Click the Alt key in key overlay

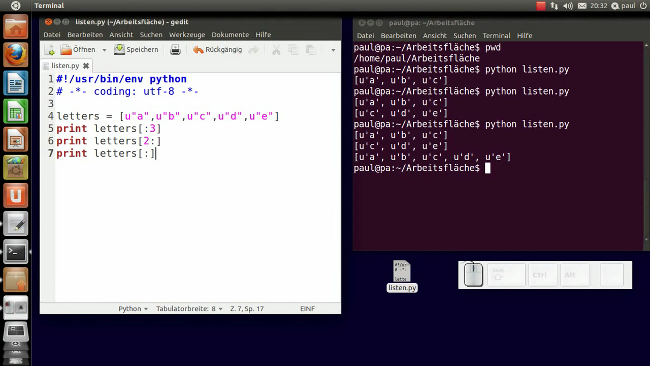(x=575, y=274)
